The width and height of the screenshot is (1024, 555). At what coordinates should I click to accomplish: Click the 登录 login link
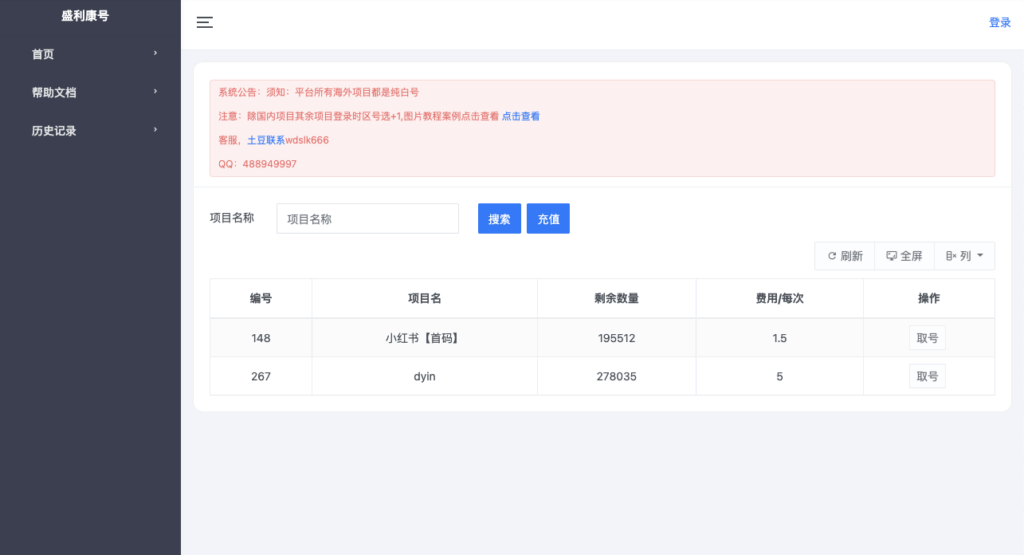point(999,22)
